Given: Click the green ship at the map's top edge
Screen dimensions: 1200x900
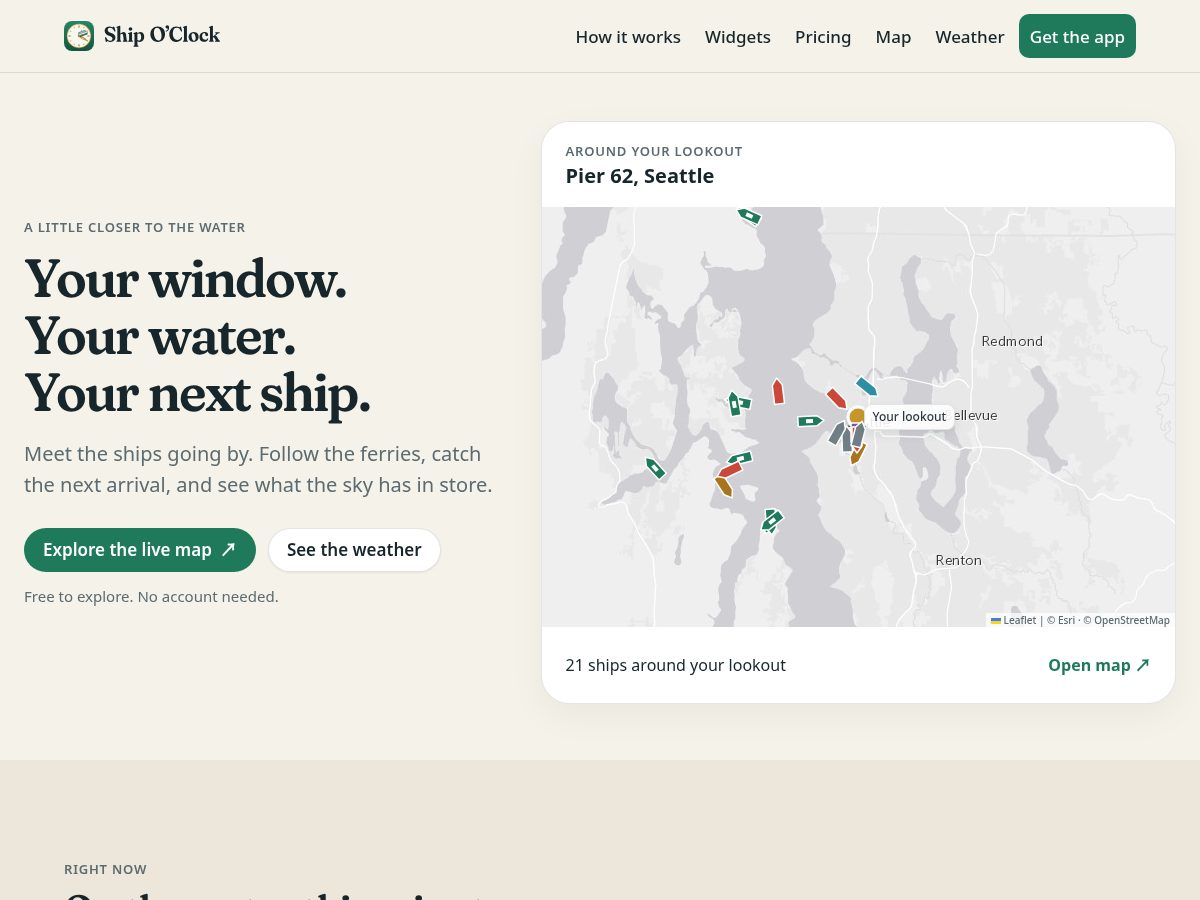Looking at the screenshot, I should pos(749,215).
